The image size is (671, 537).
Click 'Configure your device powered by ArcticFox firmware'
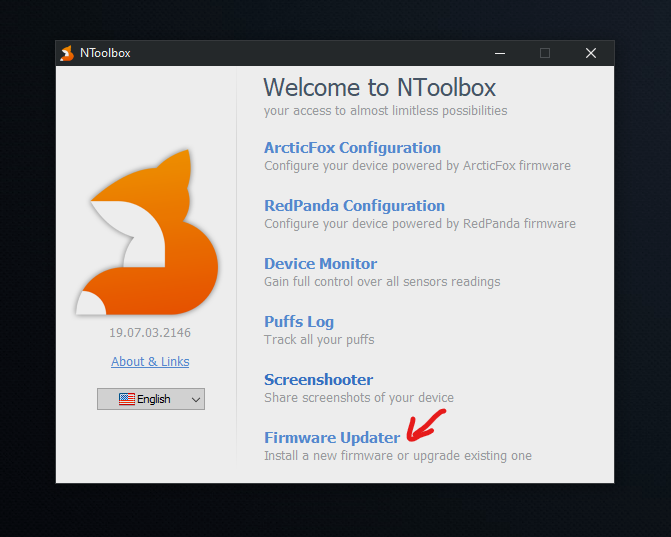(417, 166)
